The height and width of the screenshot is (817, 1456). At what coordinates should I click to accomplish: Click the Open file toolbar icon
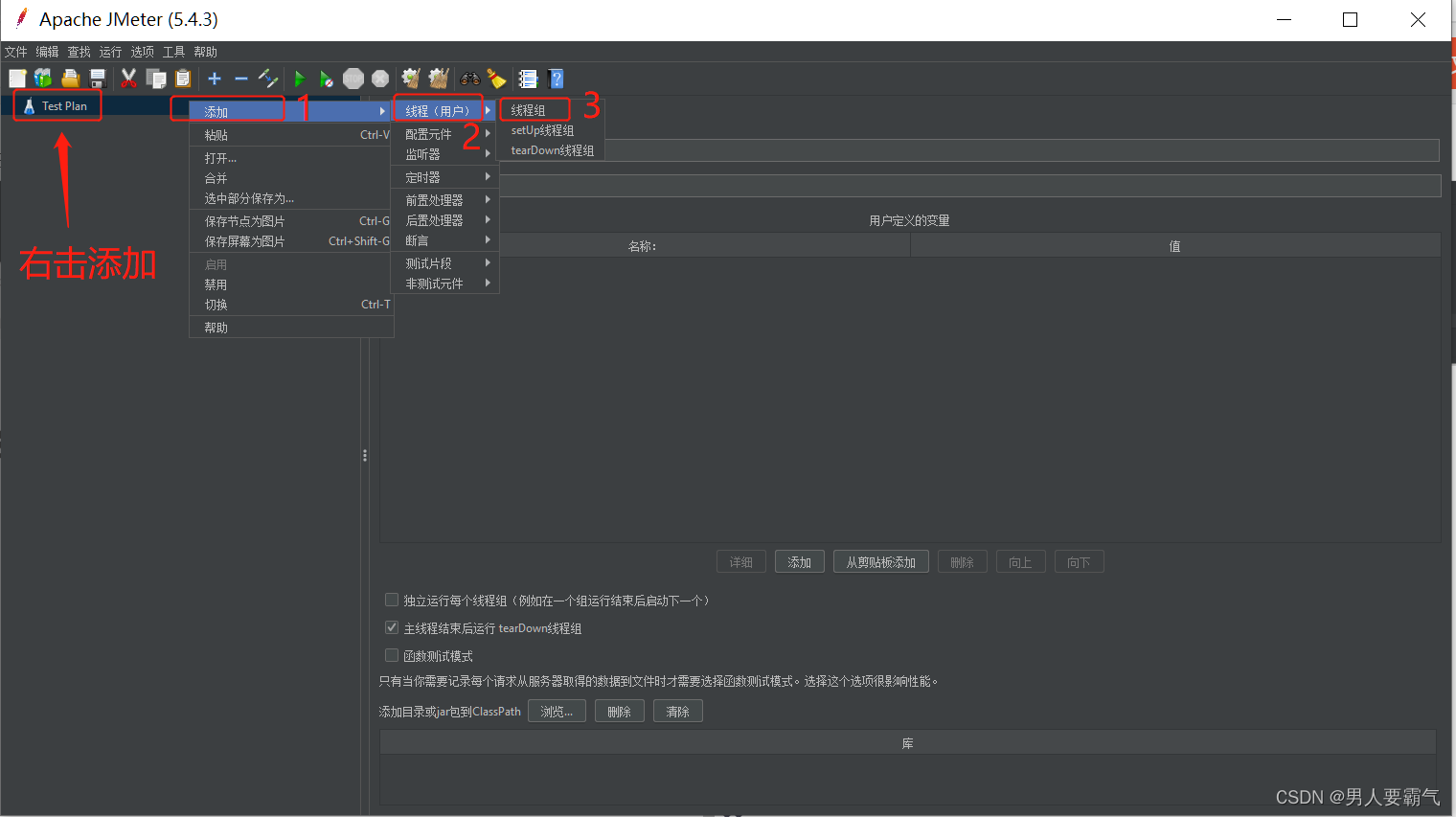[70, 79]
